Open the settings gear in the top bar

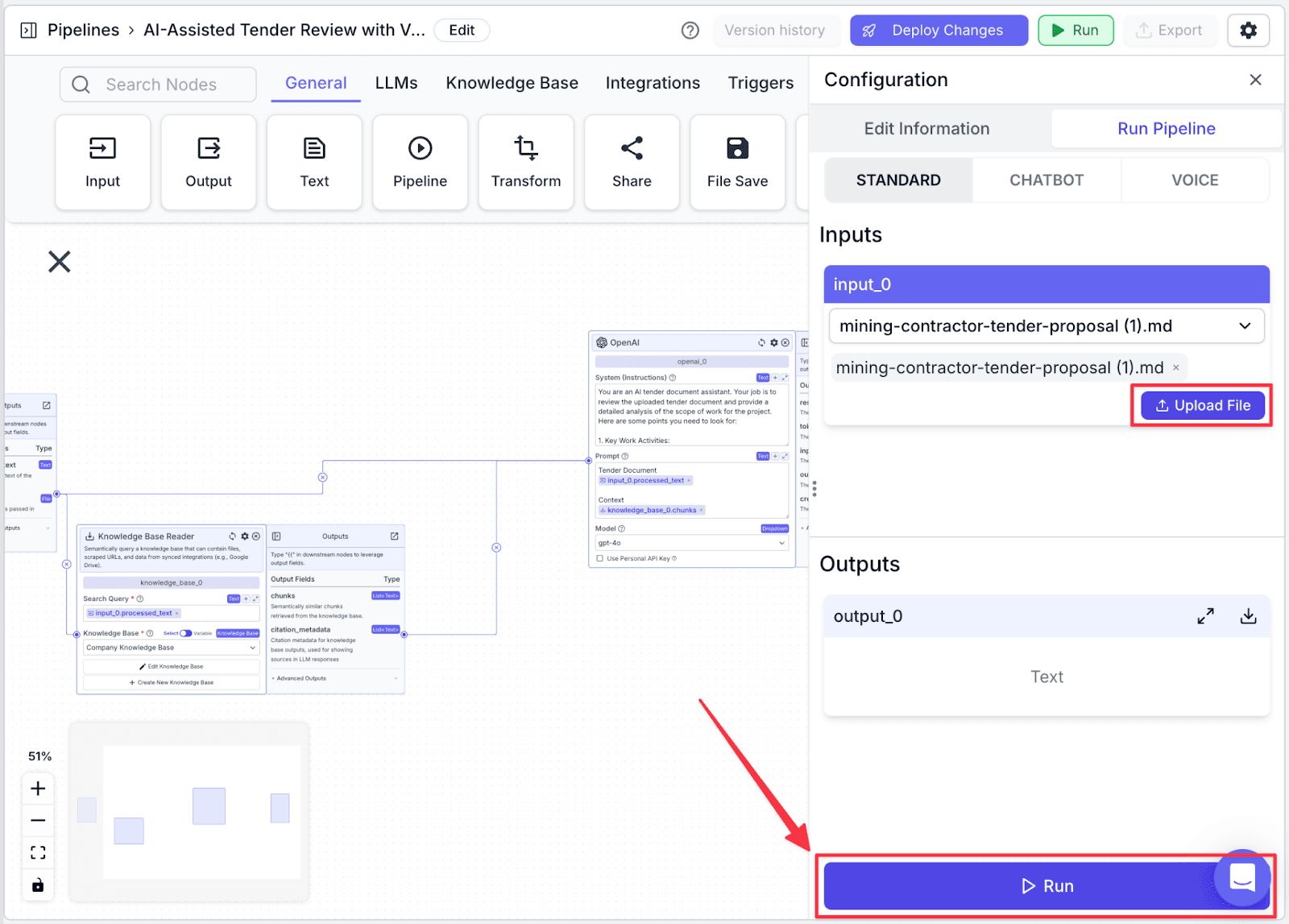(x=1248, y=31)
